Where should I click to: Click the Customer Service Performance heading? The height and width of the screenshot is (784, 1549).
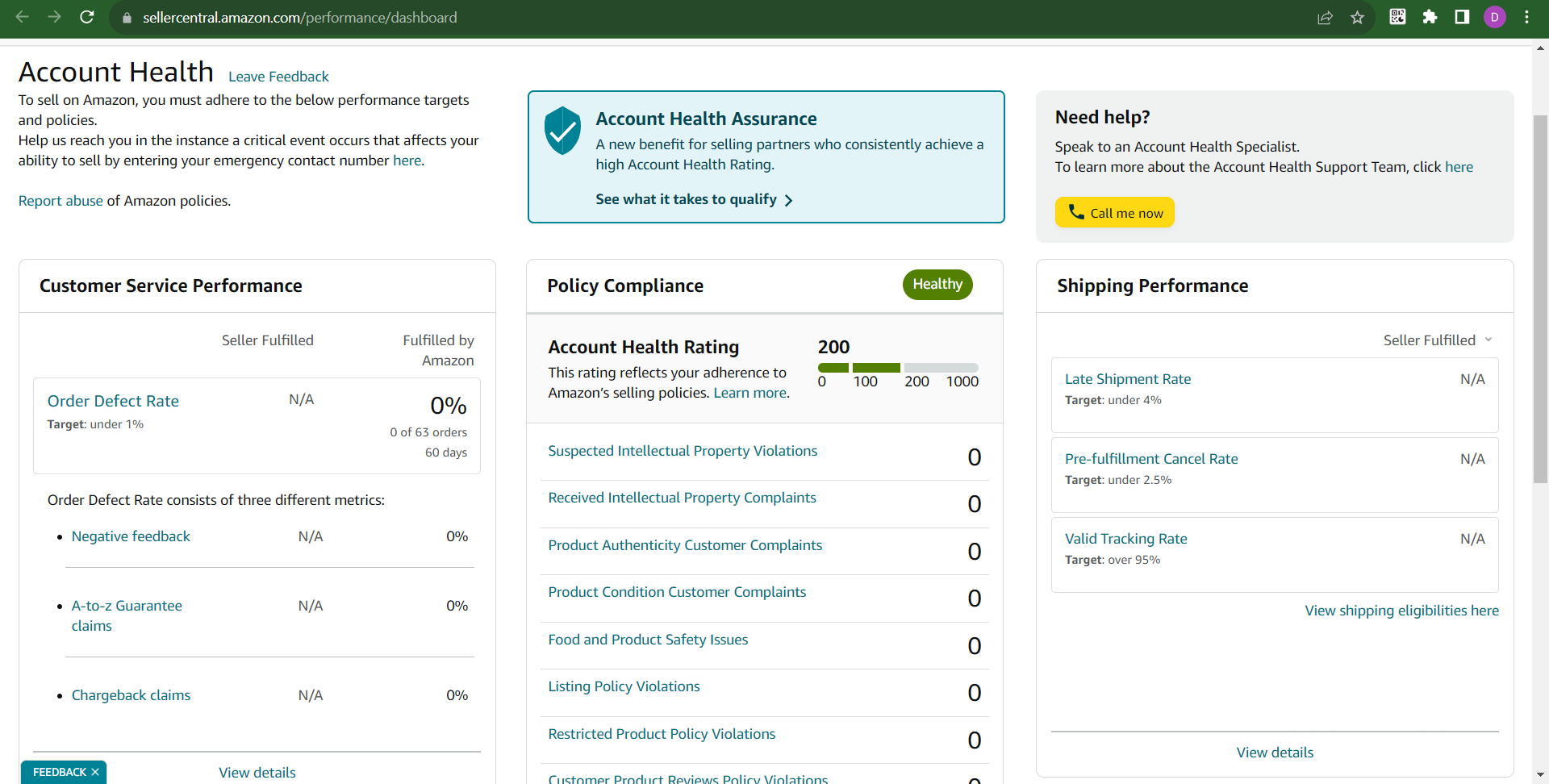171,286
